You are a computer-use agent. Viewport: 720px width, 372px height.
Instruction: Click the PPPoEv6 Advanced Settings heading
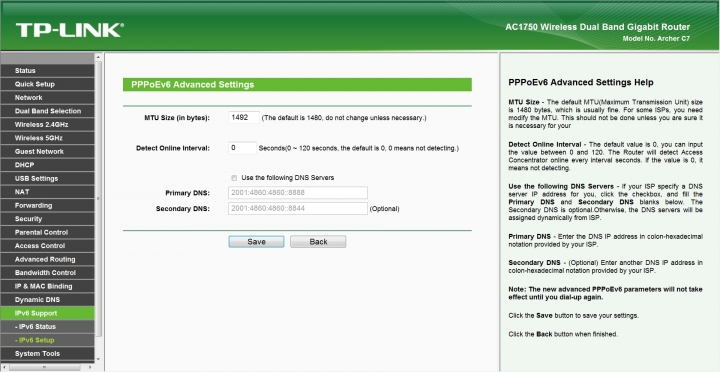tap(192, 85)
